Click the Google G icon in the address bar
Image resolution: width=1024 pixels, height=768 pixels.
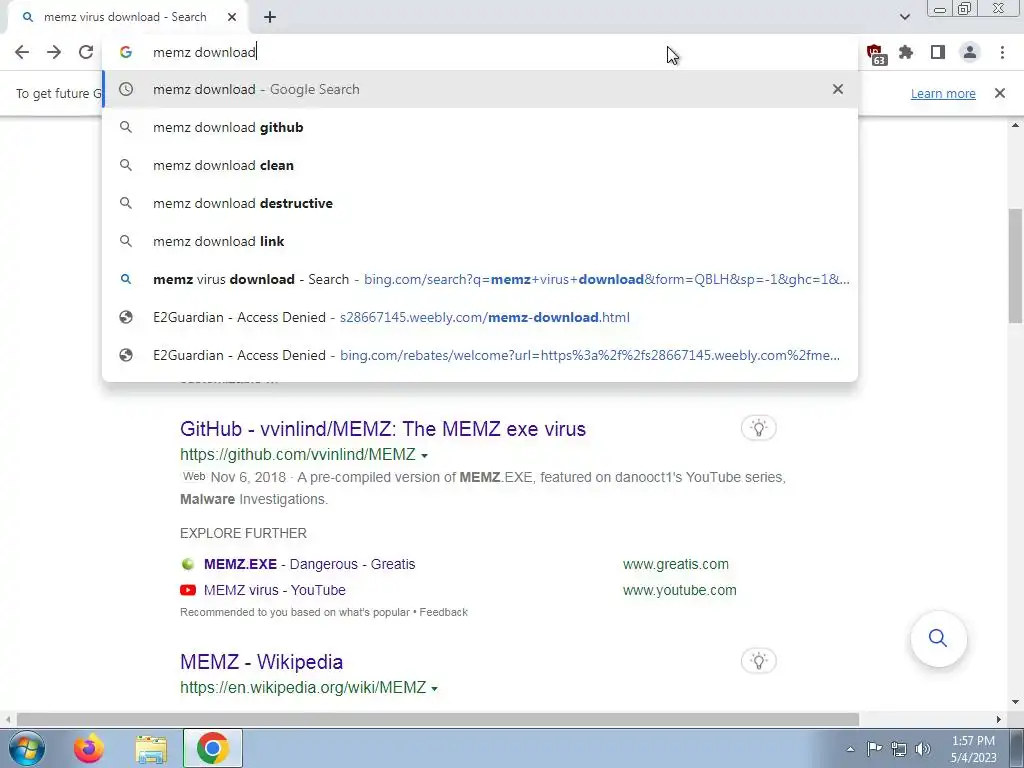(126, 52)
